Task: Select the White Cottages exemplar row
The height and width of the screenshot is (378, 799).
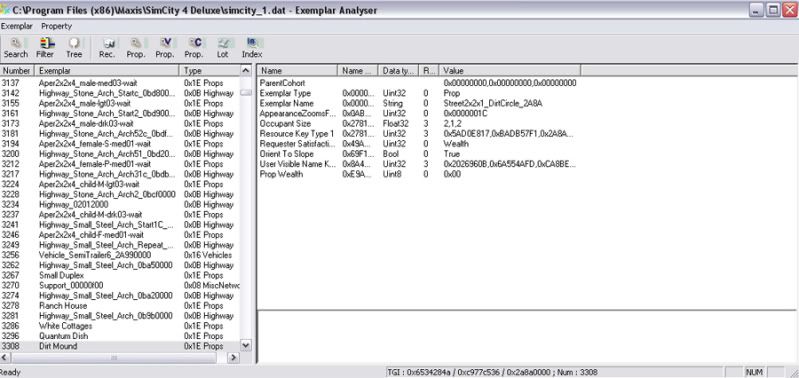Action: [x=120, y=326]
